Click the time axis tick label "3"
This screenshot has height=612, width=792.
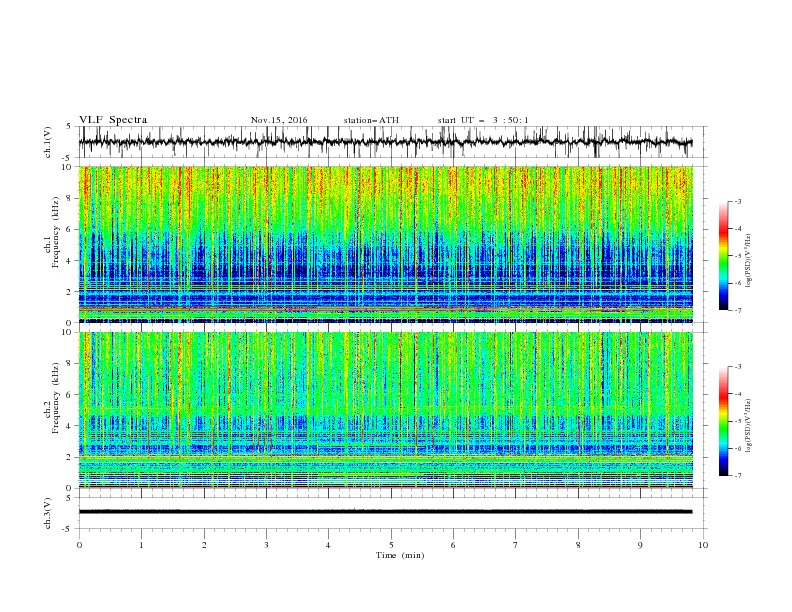tap(266, 545)
